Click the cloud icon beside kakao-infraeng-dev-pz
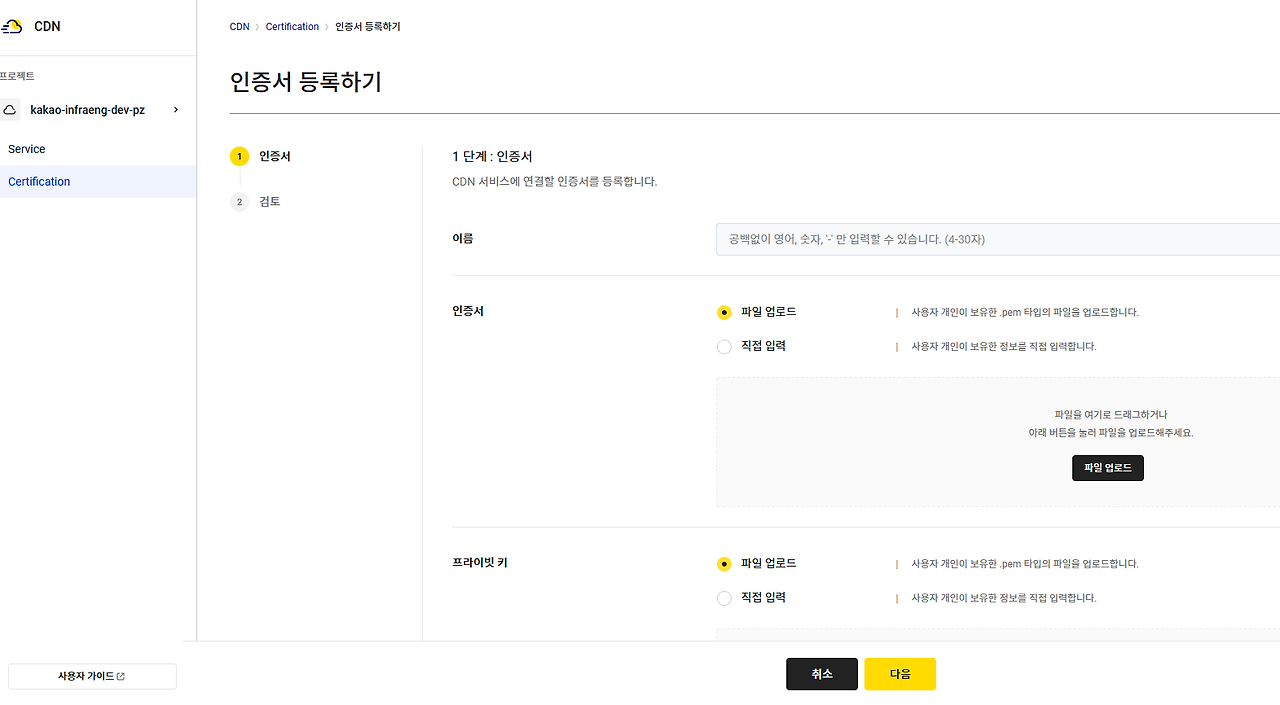This screenshot has height=705, width=1280. [10, 109]
